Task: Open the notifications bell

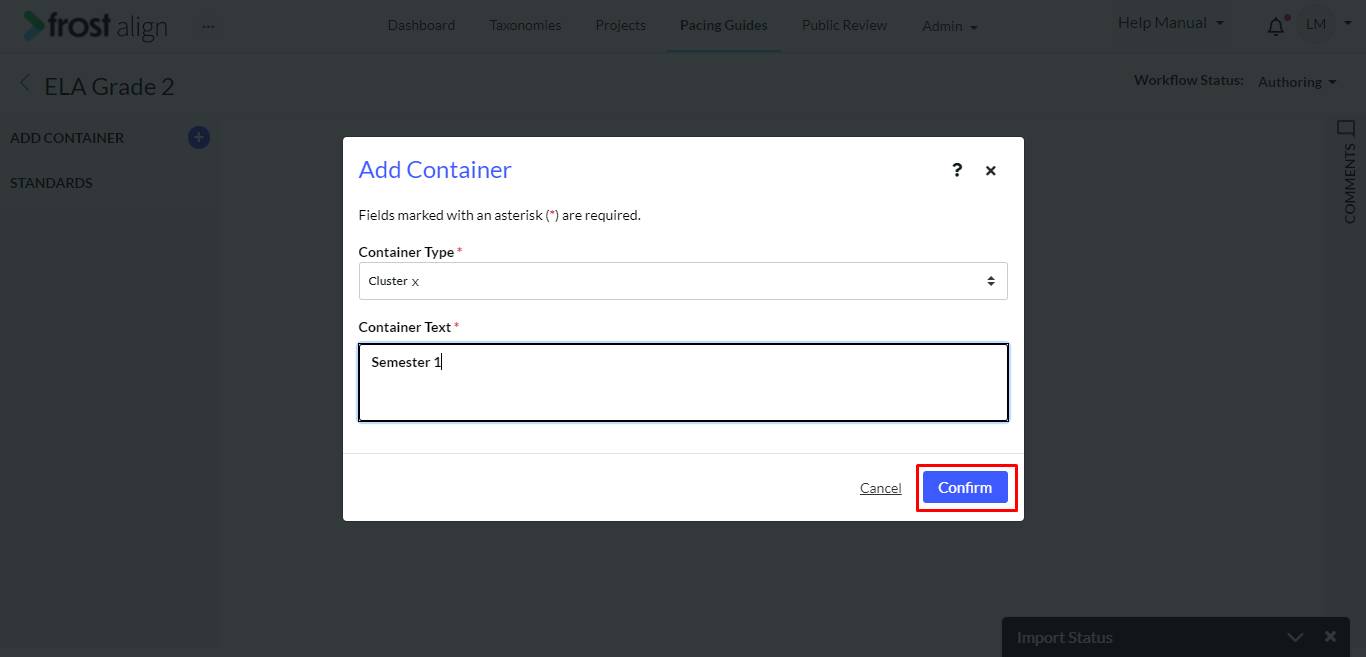Action: (1276, 26)
